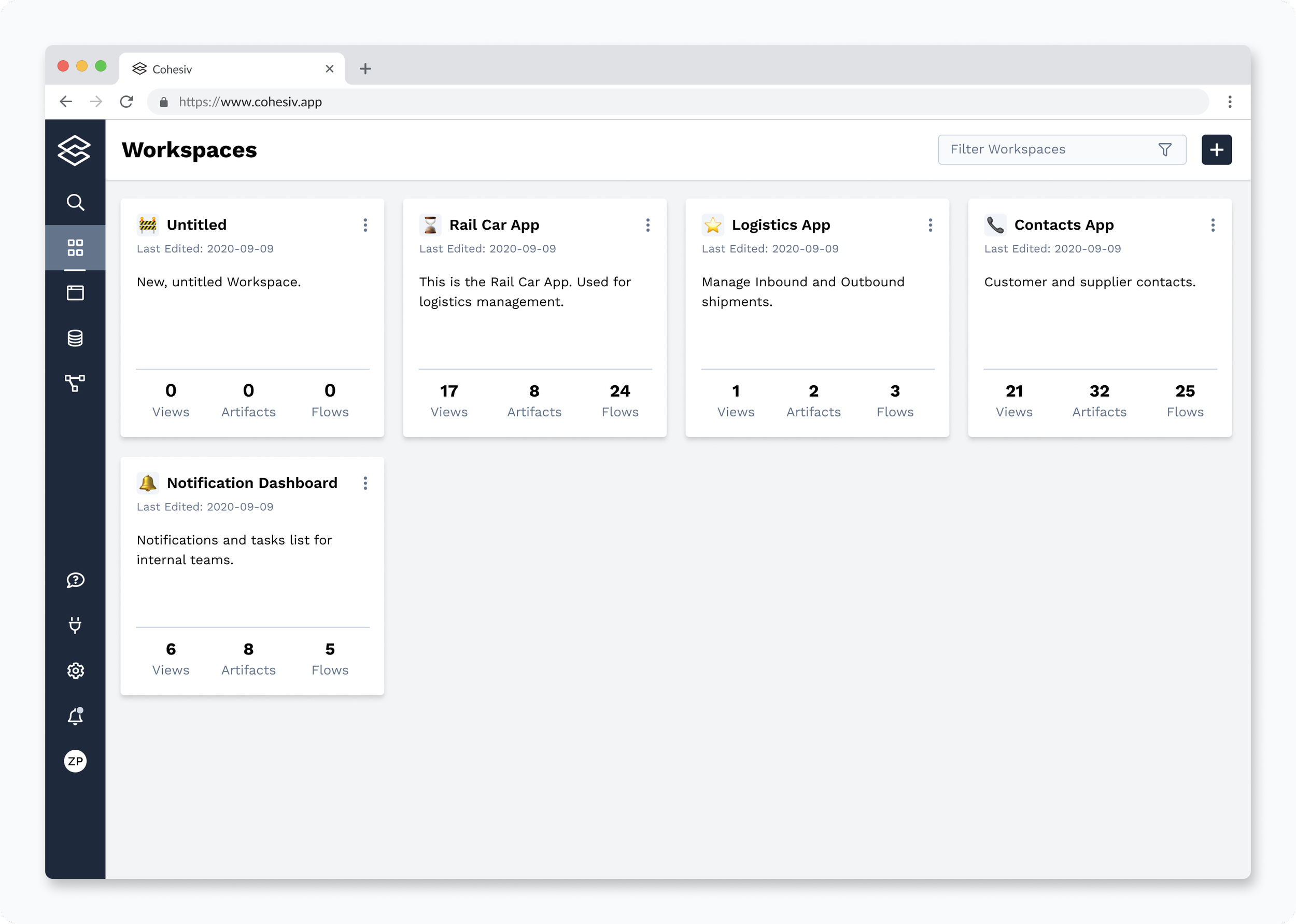Open the views window icon in sidebar

pyautogui.click(x=75, y=293)
